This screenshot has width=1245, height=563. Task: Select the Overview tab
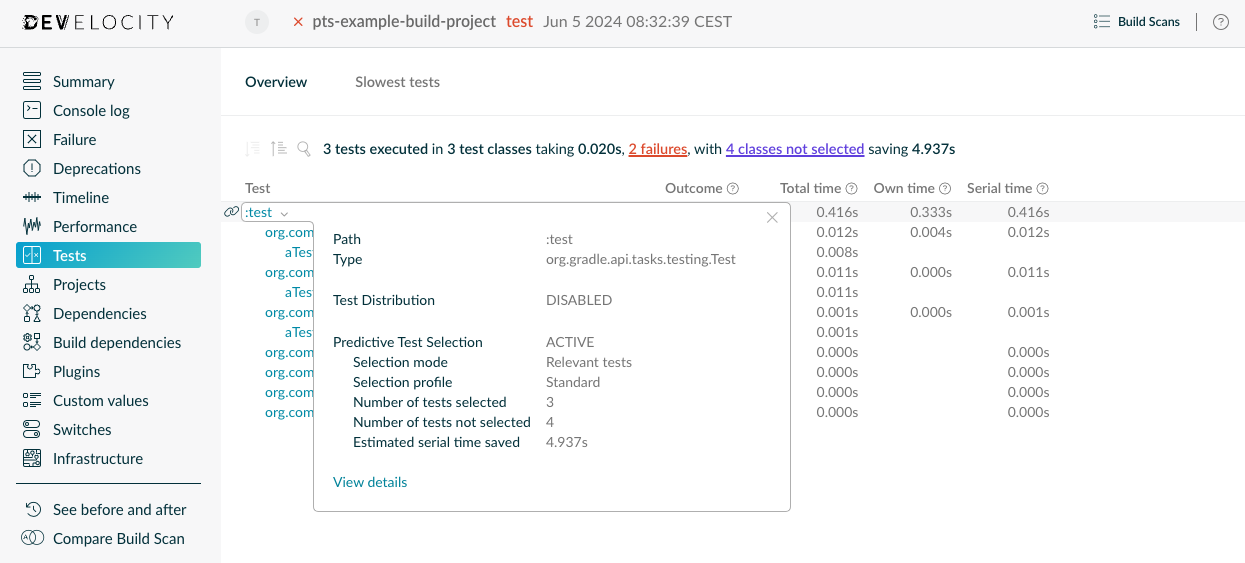(276, 82)
